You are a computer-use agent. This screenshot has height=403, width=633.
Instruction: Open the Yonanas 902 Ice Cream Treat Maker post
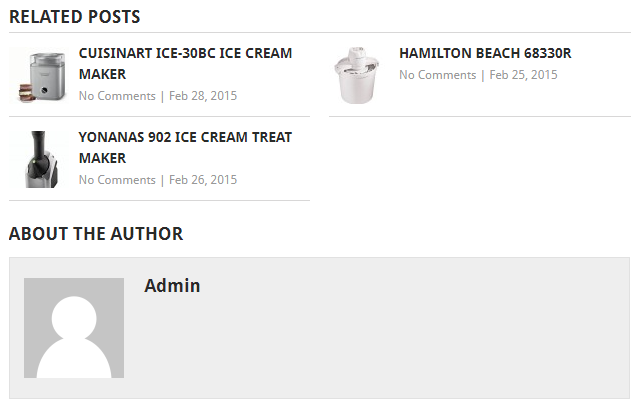coord(185,148)
